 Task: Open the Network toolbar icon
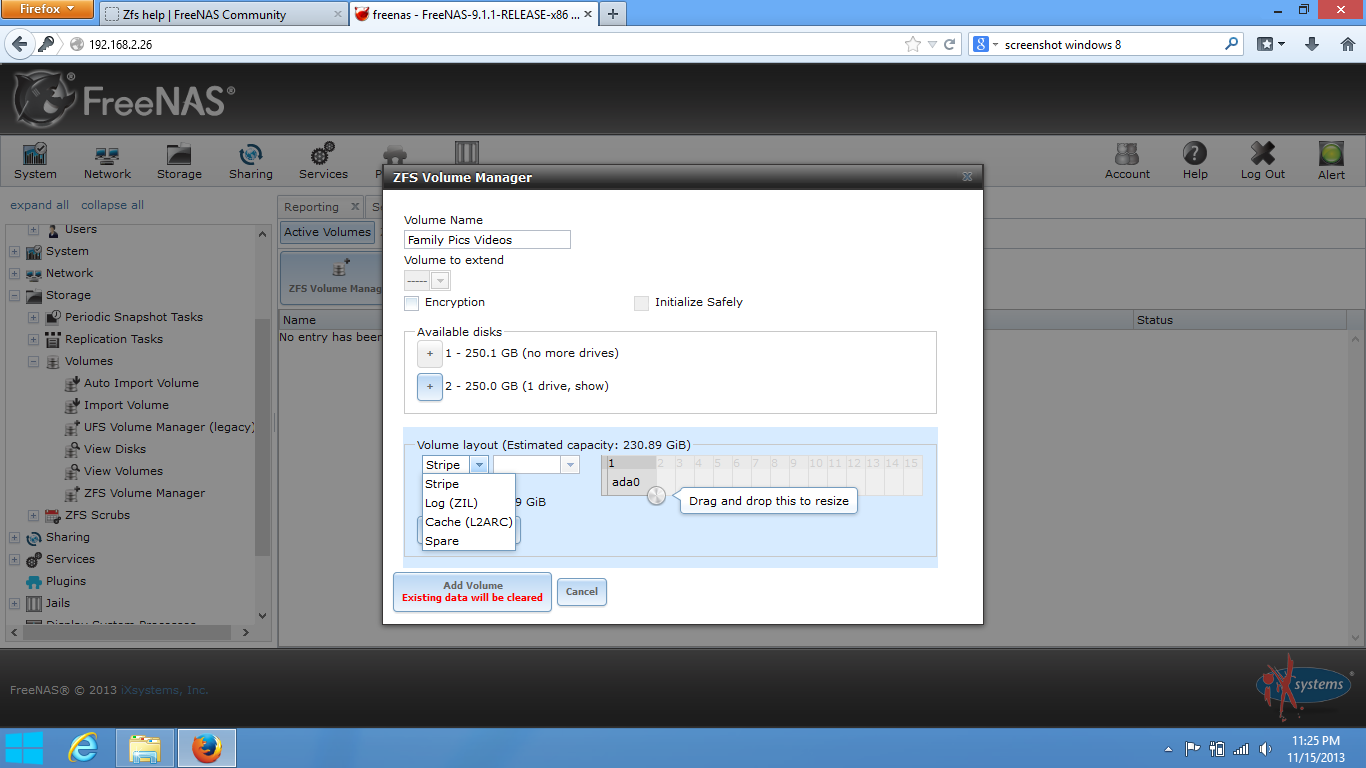[107, 161]
